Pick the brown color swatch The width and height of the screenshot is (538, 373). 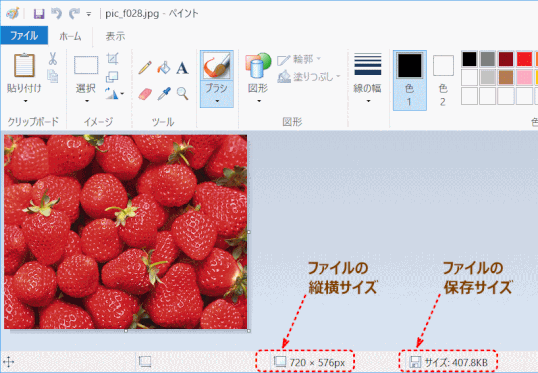(506, 77)
